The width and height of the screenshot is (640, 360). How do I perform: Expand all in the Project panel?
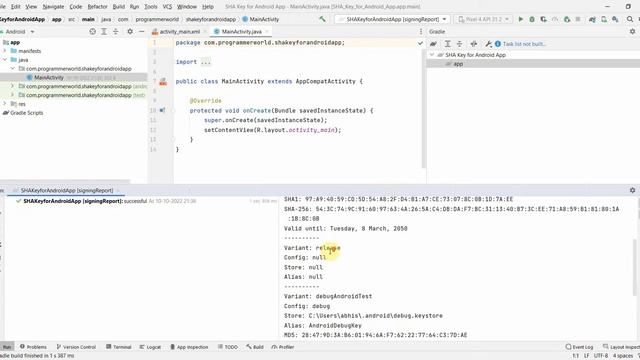pos(104,31)
